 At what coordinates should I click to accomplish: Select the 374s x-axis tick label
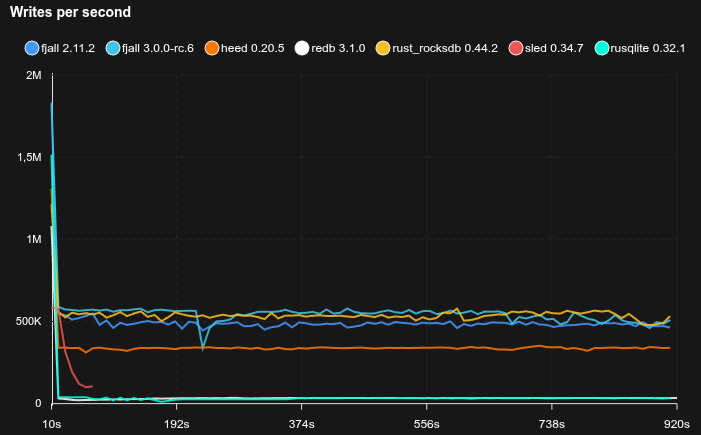(301, 423)
